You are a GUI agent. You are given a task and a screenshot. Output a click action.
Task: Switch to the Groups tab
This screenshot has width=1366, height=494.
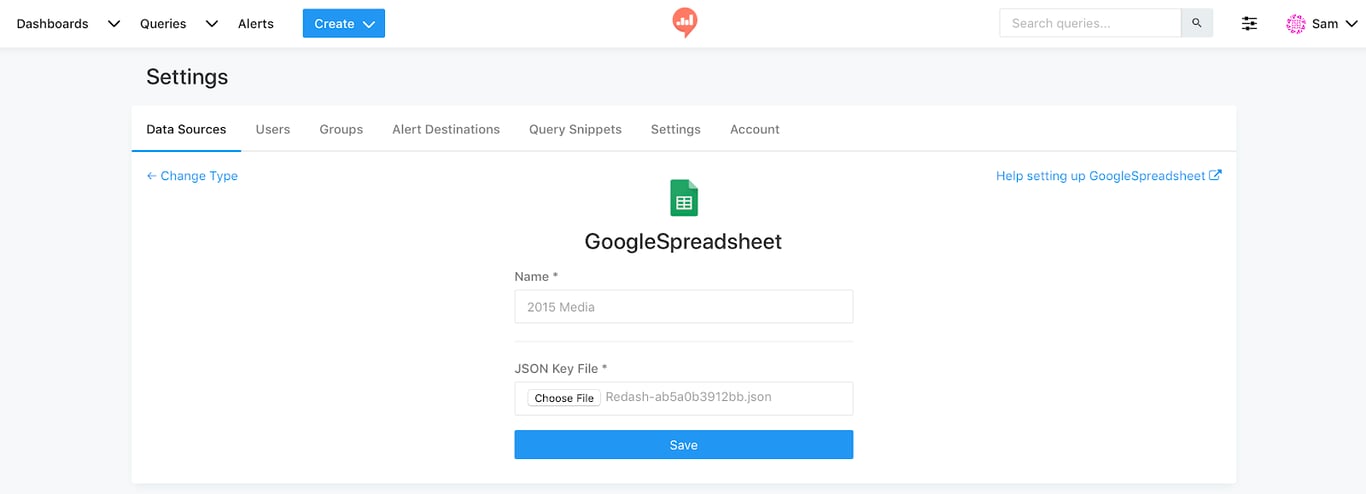pyautogui.click(x=341, y=129)
